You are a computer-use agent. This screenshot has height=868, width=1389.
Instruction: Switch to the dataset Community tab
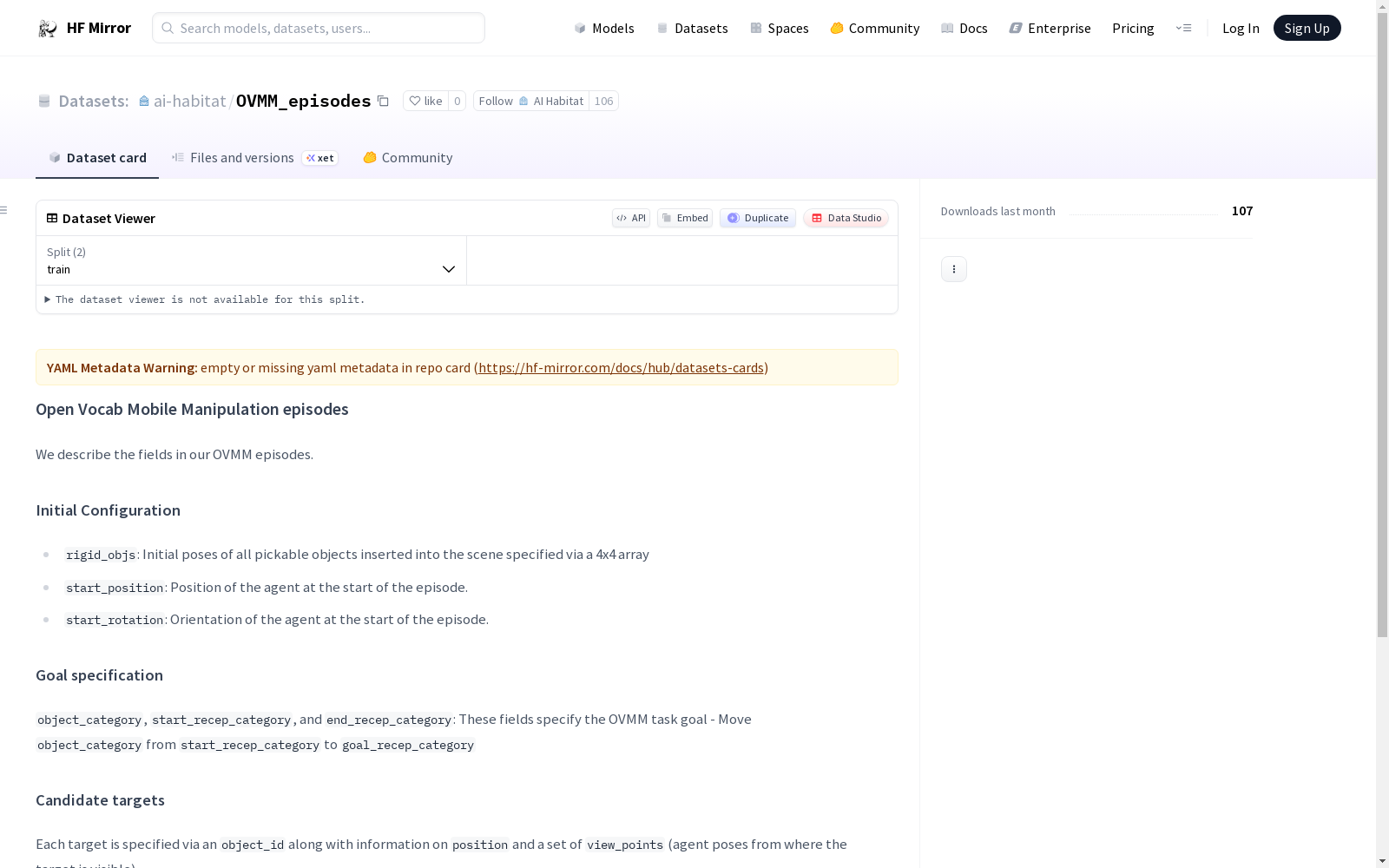[x=408, y=157]
